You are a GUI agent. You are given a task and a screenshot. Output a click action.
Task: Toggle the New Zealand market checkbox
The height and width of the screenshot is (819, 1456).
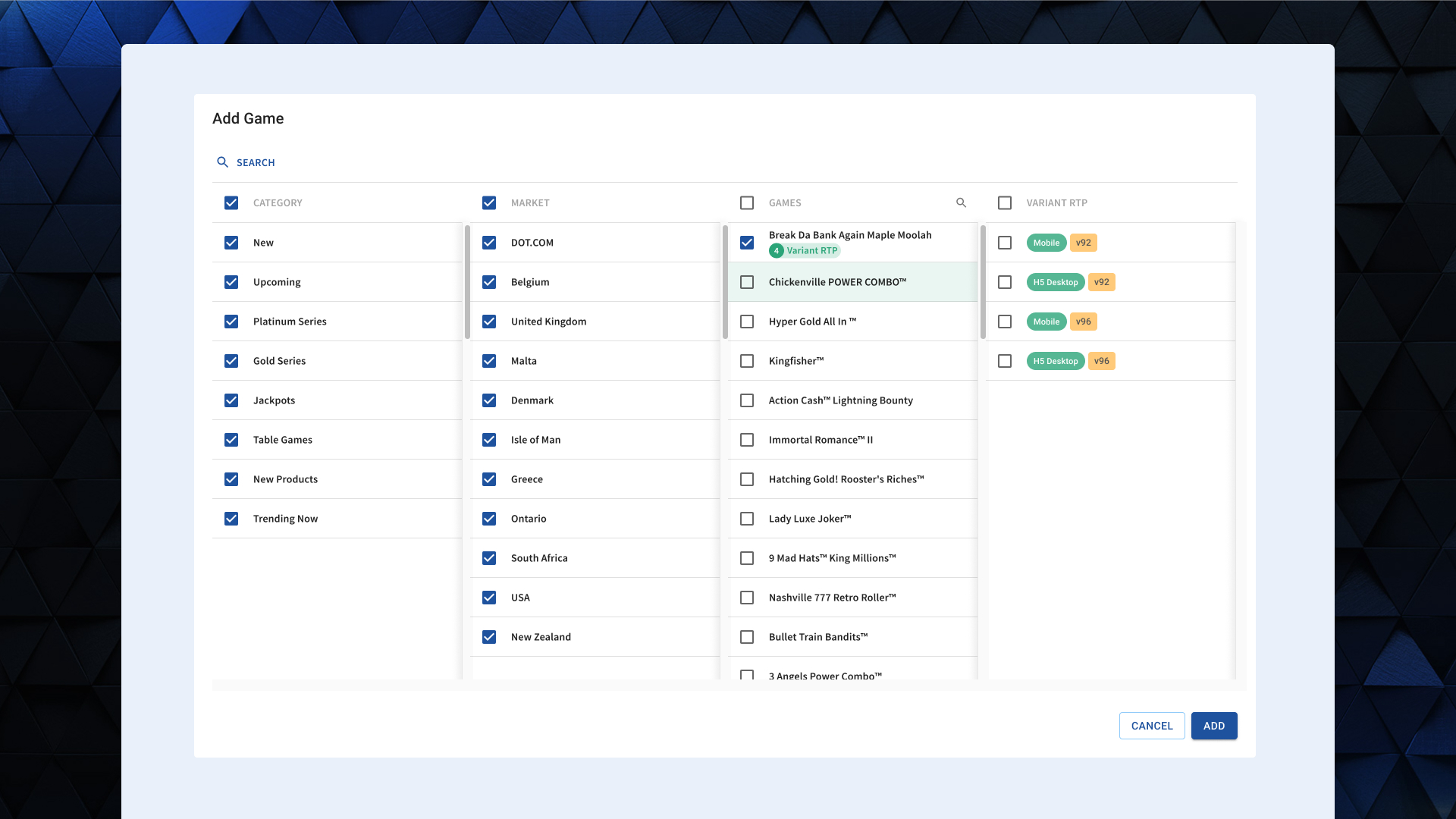coord(489,637)
